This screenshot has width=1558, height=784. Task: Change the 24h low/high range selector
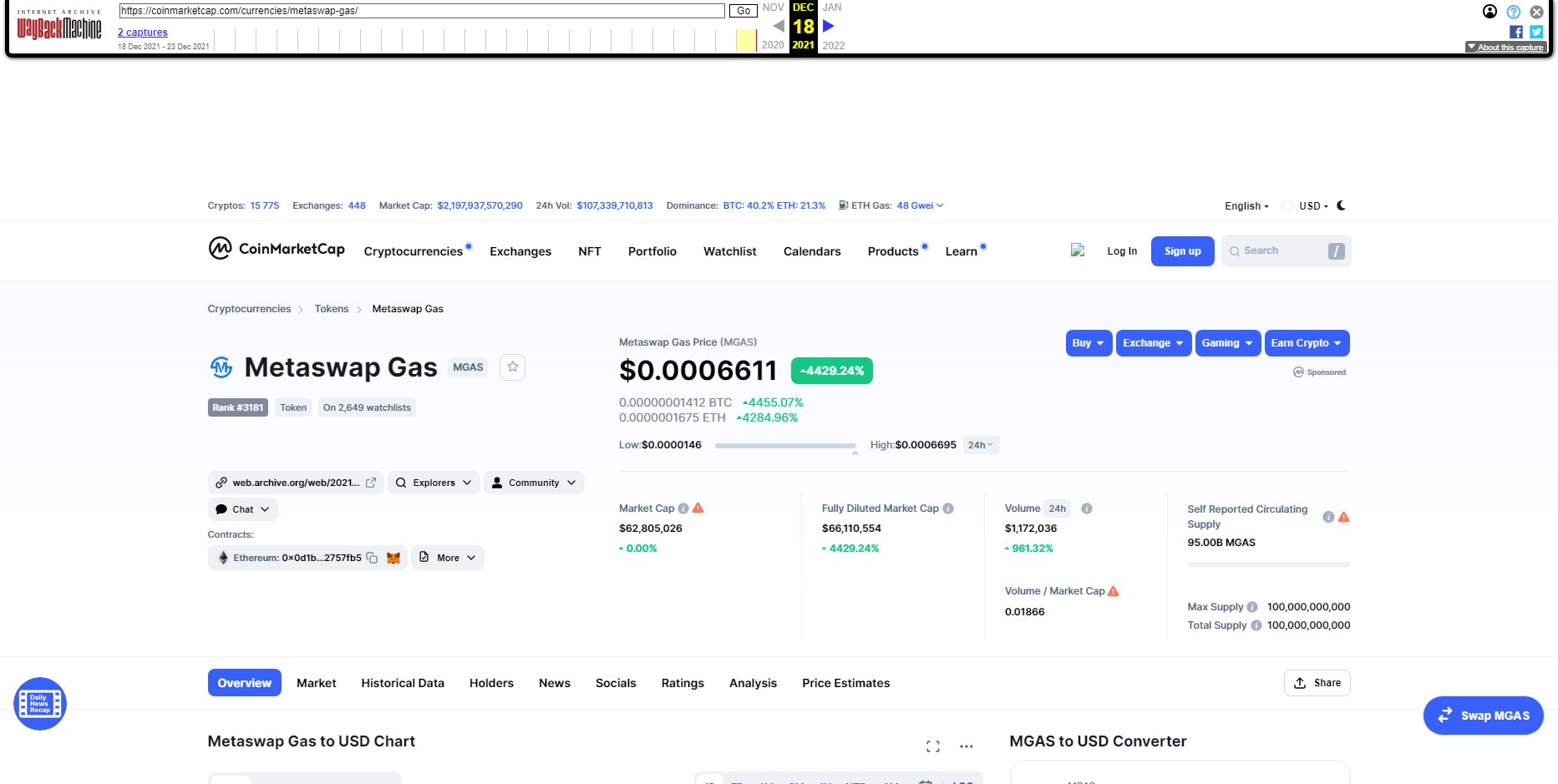tap(981, 445)
